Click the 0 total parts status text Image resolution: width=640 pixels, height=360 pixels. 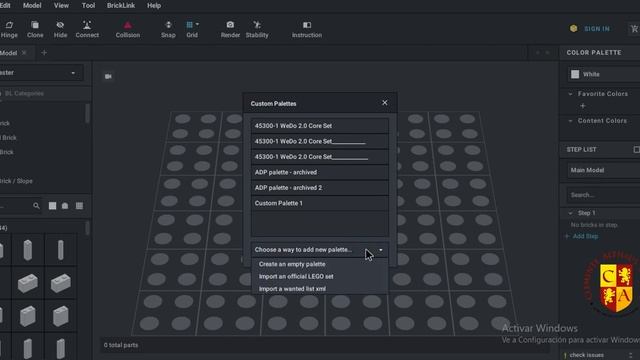[x=121, y=345]
